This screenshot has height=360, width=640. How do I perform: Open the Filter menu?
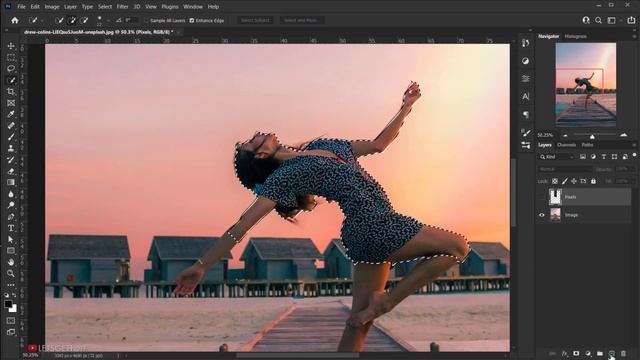click(x=122, y=7)
